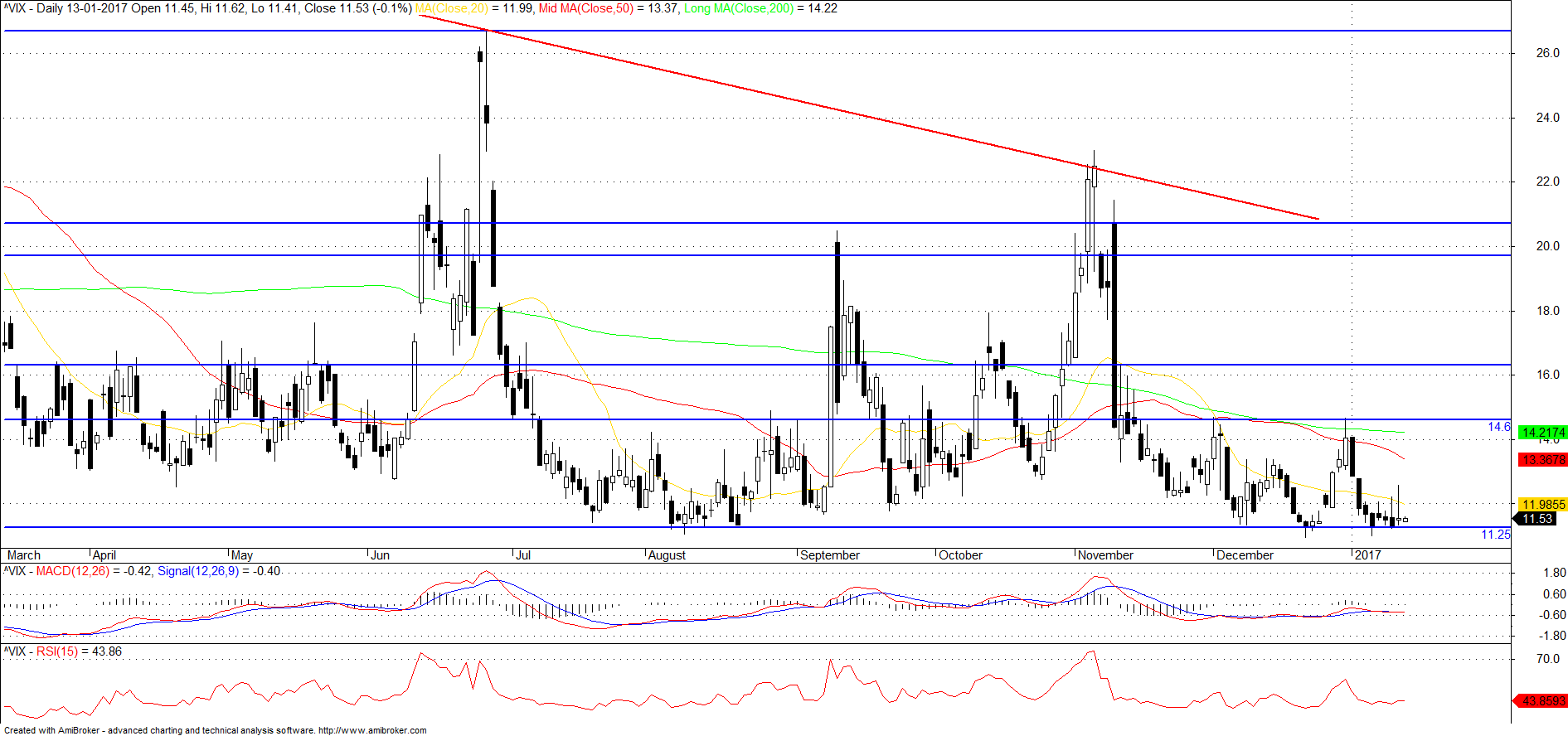Click the green 14.2174 price label
The image size is (1568, 736).
[1542, 433]
